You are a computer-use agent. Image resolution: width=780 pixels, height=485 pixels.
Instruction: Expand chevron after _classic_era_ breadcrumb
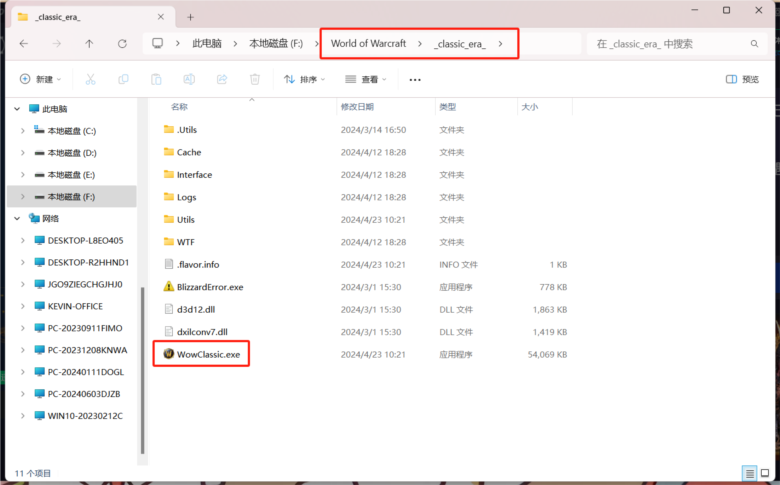point(500,44)
